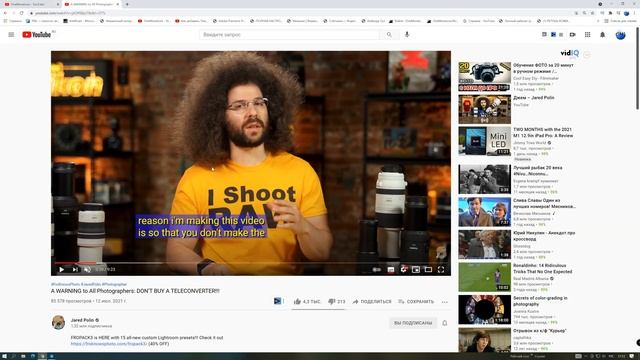
Task: Open the Create video camera icon
Action: tap(573, 35)
